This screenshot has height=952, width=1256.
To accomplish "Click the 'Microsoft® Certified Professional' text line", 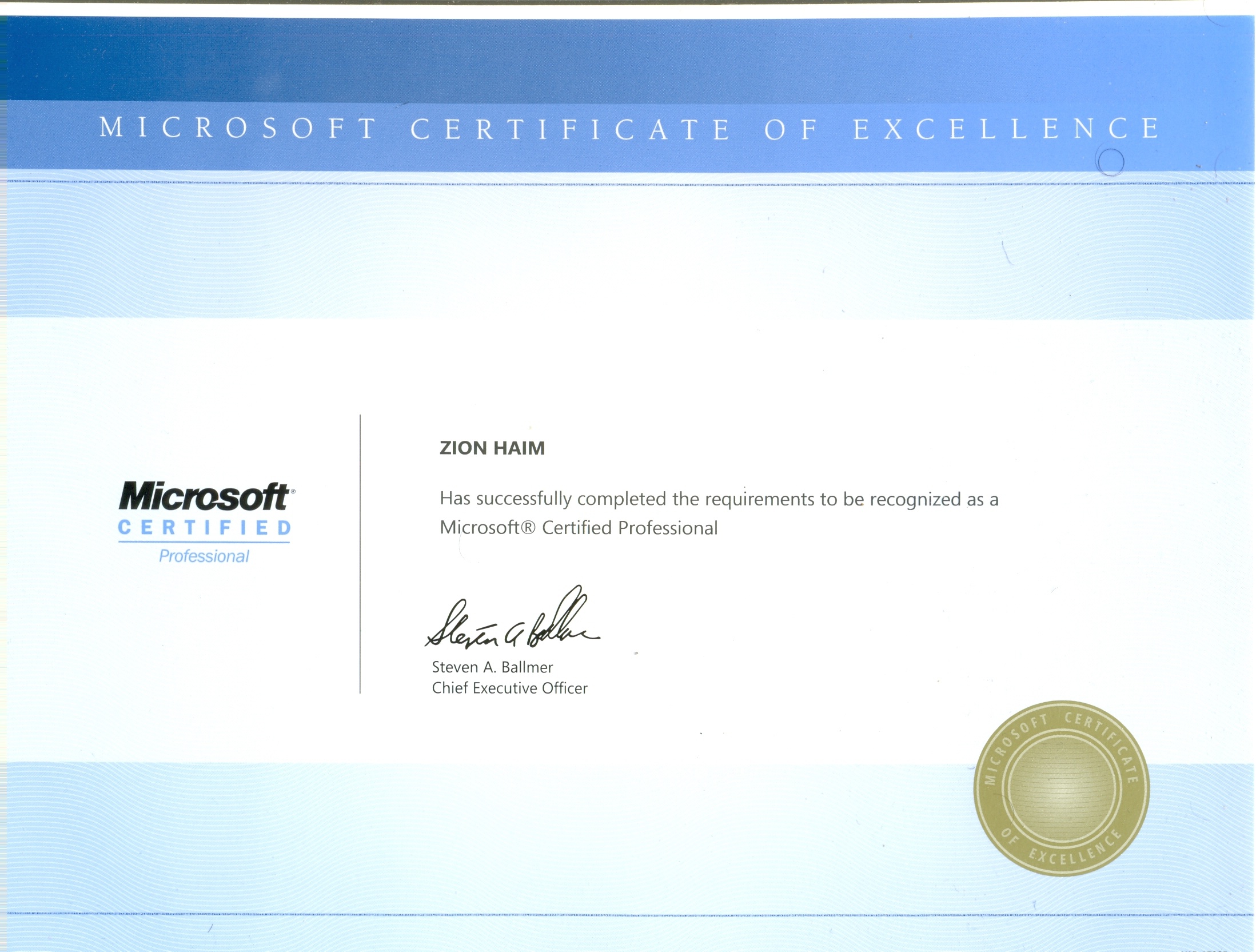I will (579, 528).
